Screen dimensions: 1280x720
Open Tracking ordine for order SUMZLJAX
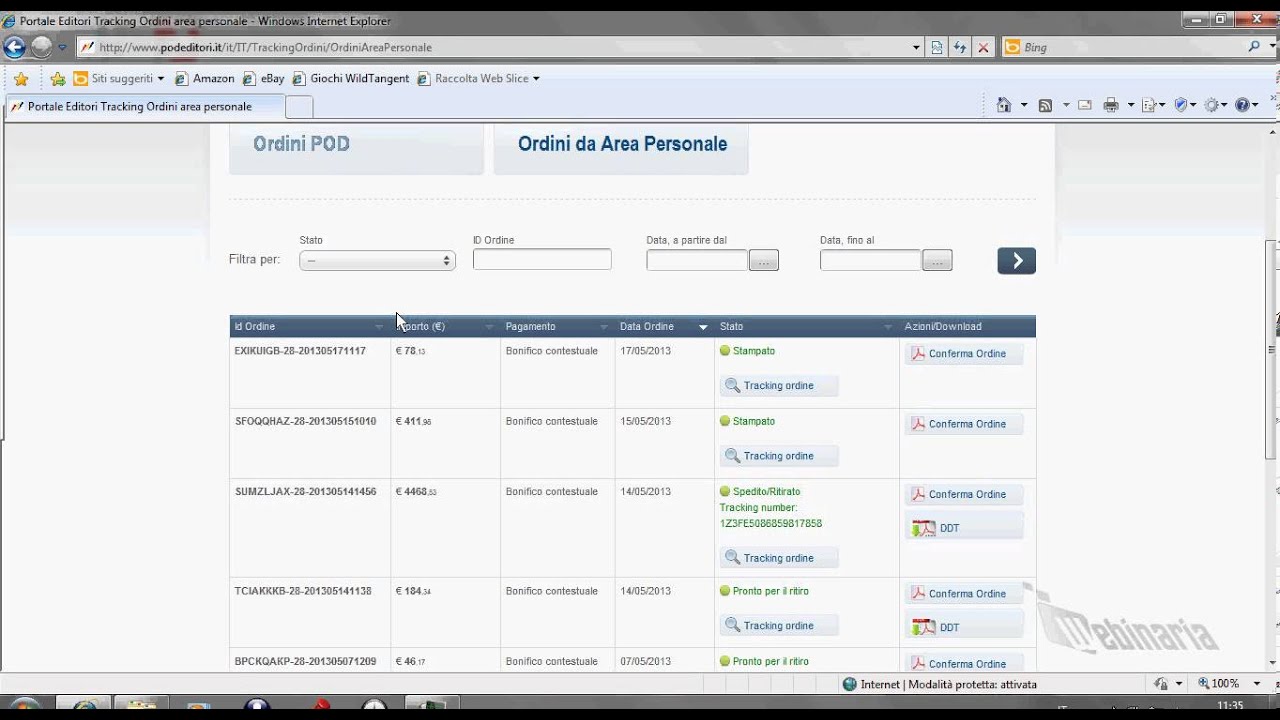pos(779,558)
